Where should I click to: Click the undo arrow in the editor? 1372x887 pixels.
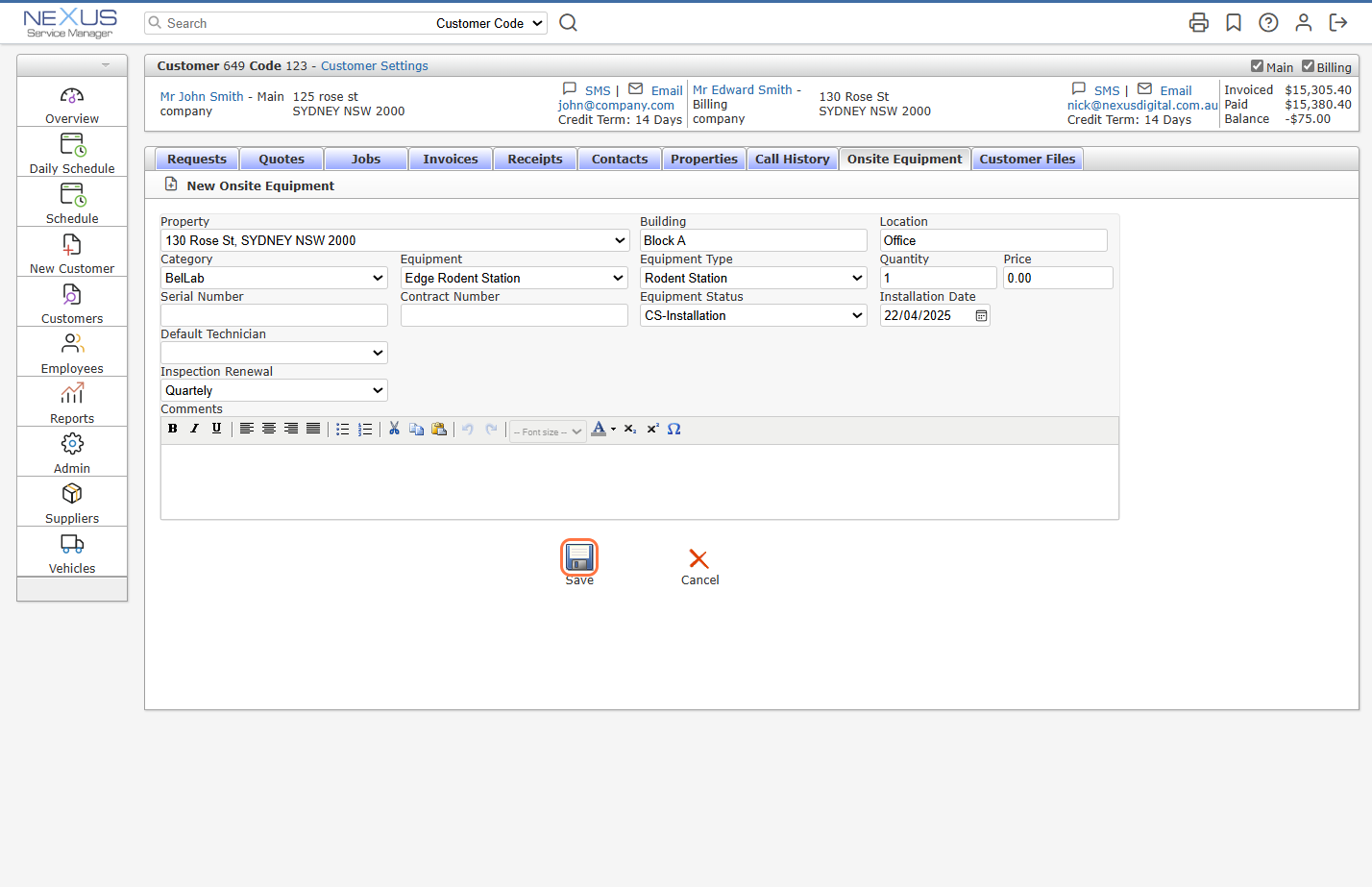pos(468,430)
